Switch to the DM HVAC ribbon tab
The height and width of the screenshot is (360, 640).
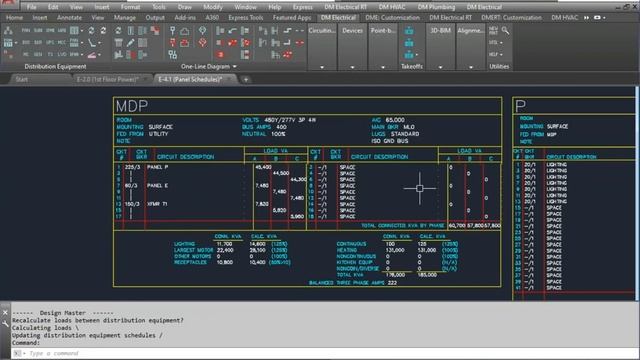tap(564, 18)
